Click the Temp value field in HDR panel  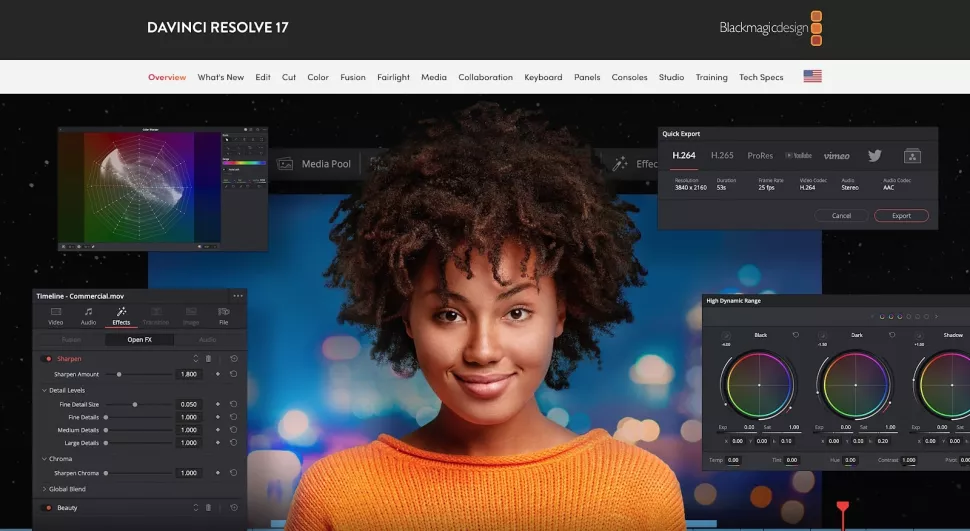click(x=733, y=460)
